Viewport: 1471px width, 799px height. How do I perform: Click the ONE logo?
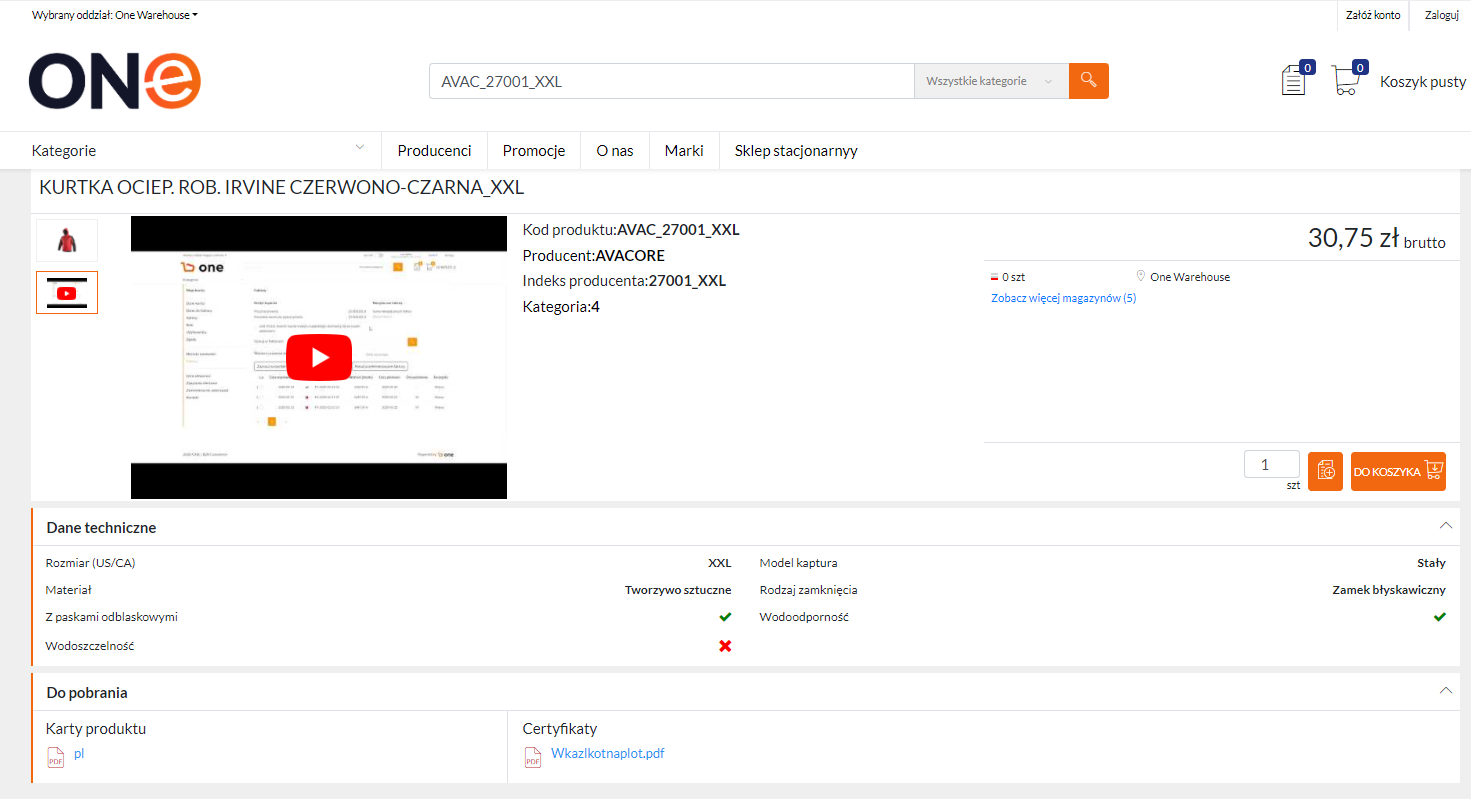115,81
